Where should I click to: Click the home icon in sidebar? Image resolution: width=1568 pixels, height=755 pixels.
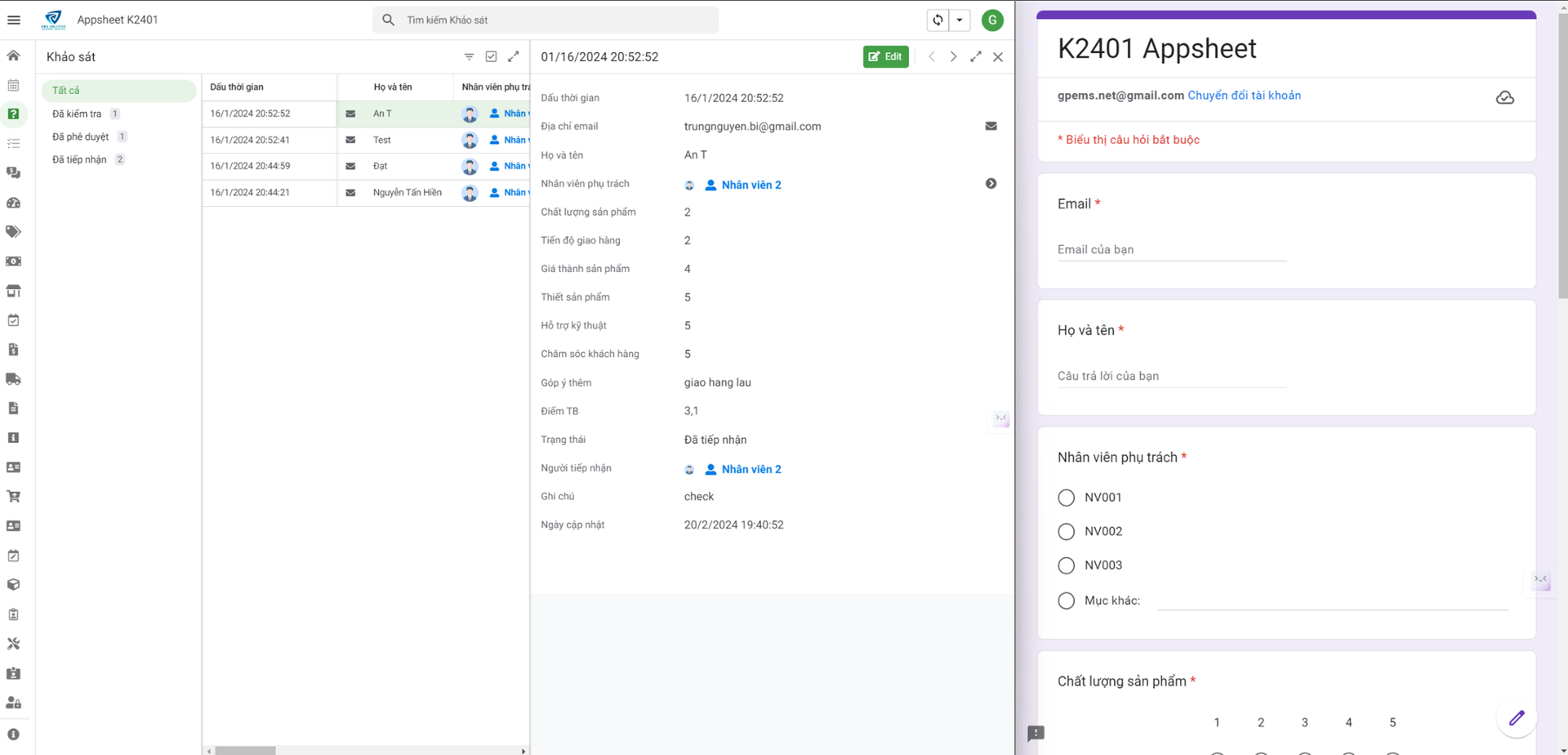pos(14,56)
